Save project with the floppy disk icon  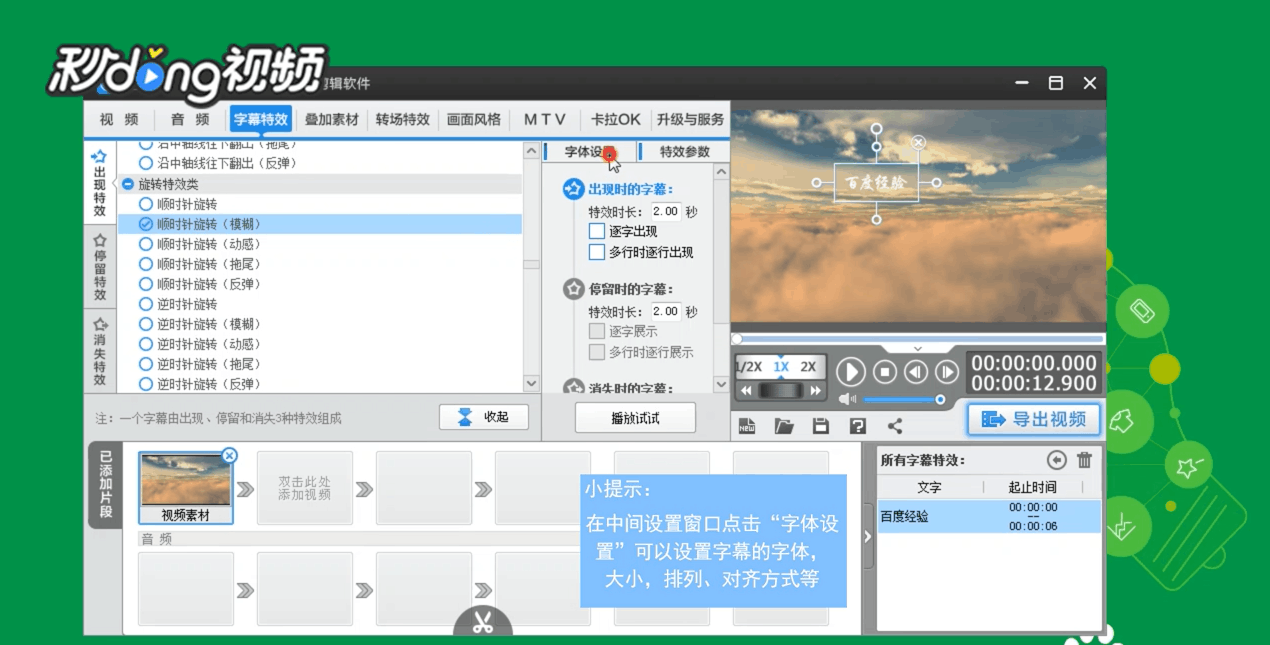pos(821,426)
